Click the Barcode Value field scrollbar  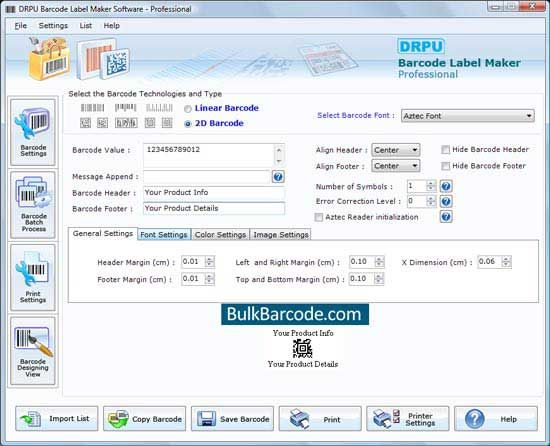(279, 155)
